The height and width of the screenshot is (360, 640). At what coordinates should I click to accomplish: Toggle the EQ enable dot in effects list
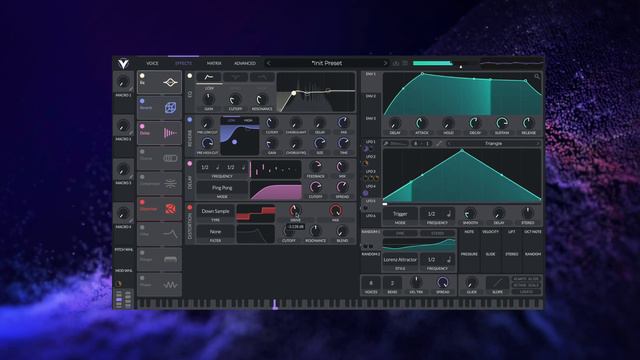(x=142, y=76)
